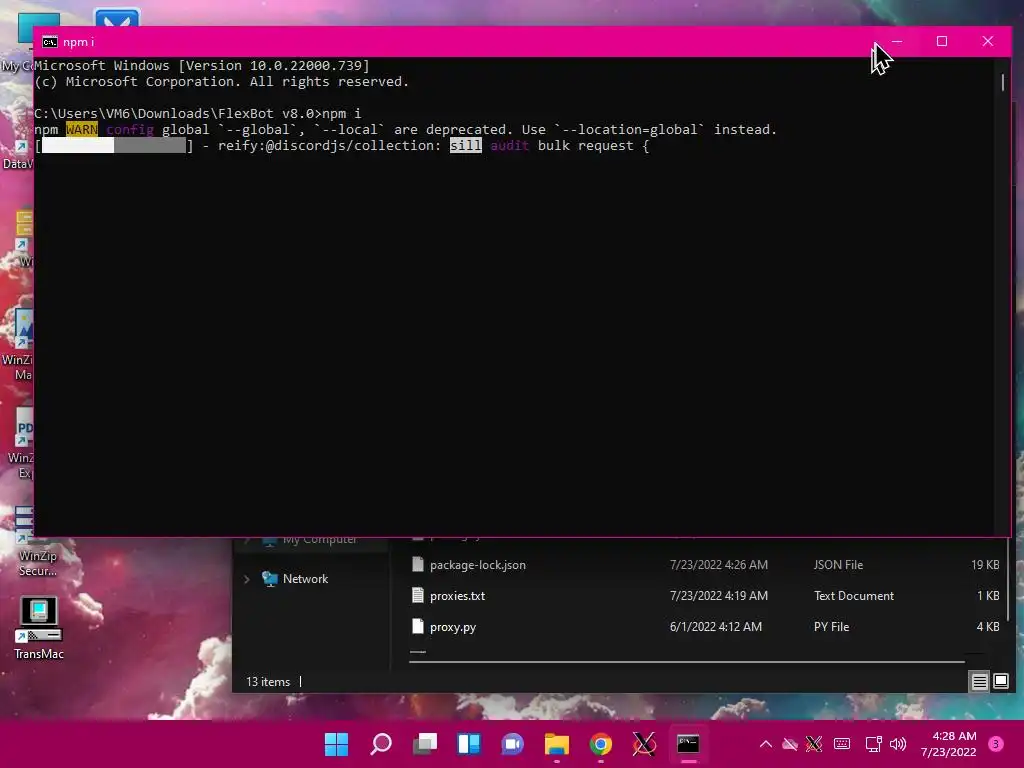Open taskbar Search magnifier
The image size is (1024, 768).
point(381,744)
